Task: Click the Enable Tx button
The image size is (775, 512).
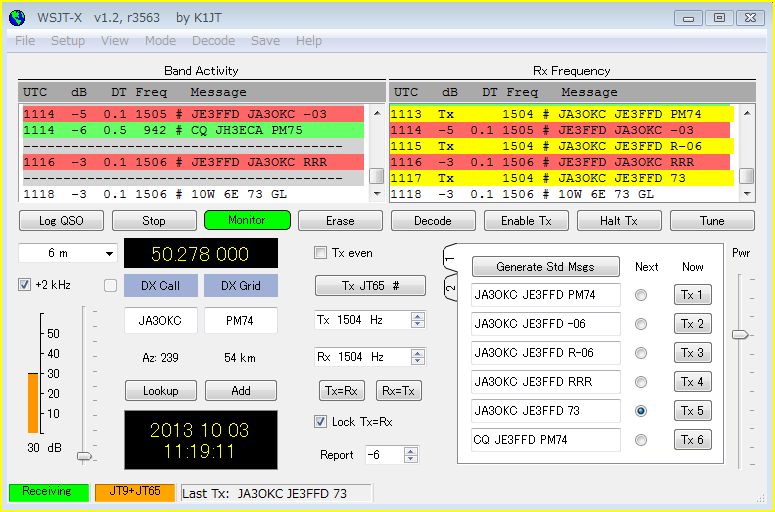Action: pos(525,221)
